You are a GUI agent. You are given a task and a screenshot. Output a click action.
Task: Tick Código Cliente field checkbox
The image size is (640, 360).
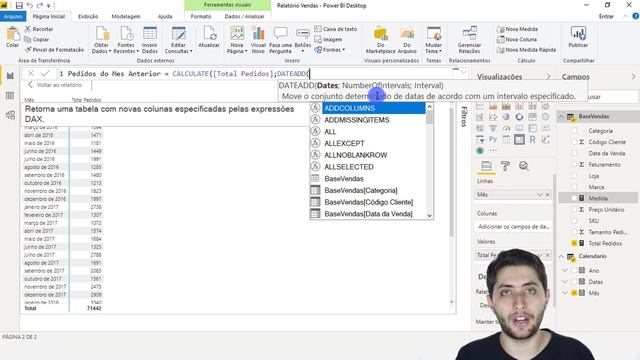coord(574,142)
